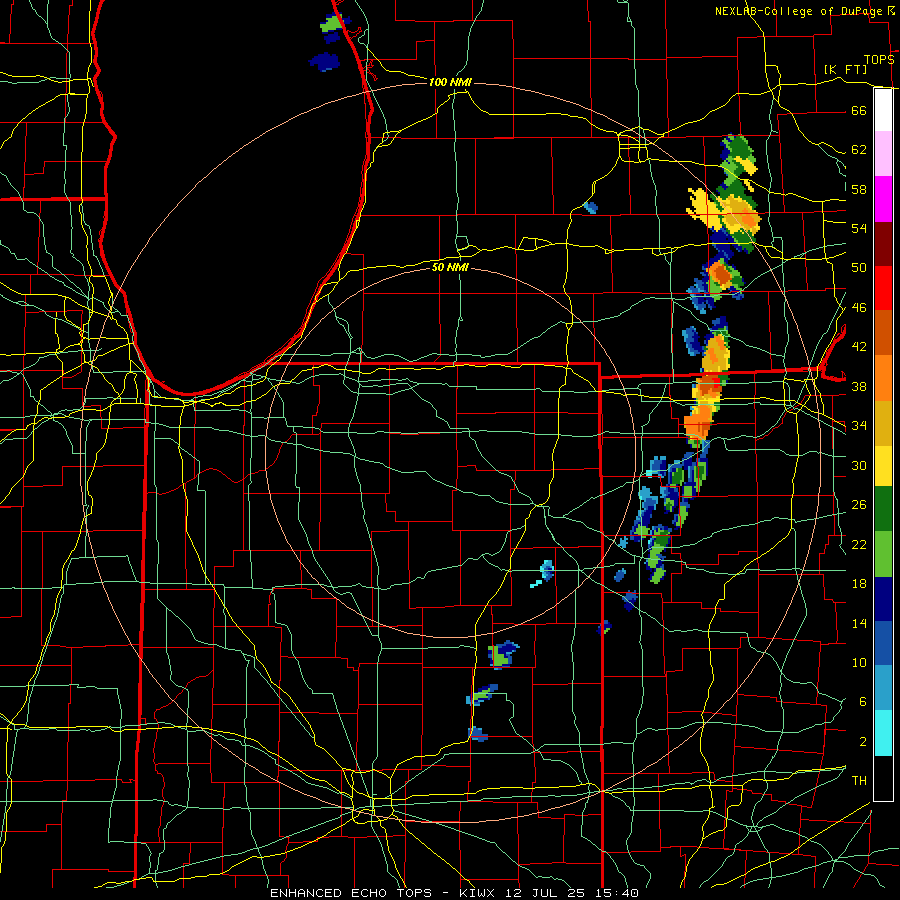This screenshot has width=900, height=900.
Task: Click the light blue 6 kft legend swatch
Action: point(883,687)
